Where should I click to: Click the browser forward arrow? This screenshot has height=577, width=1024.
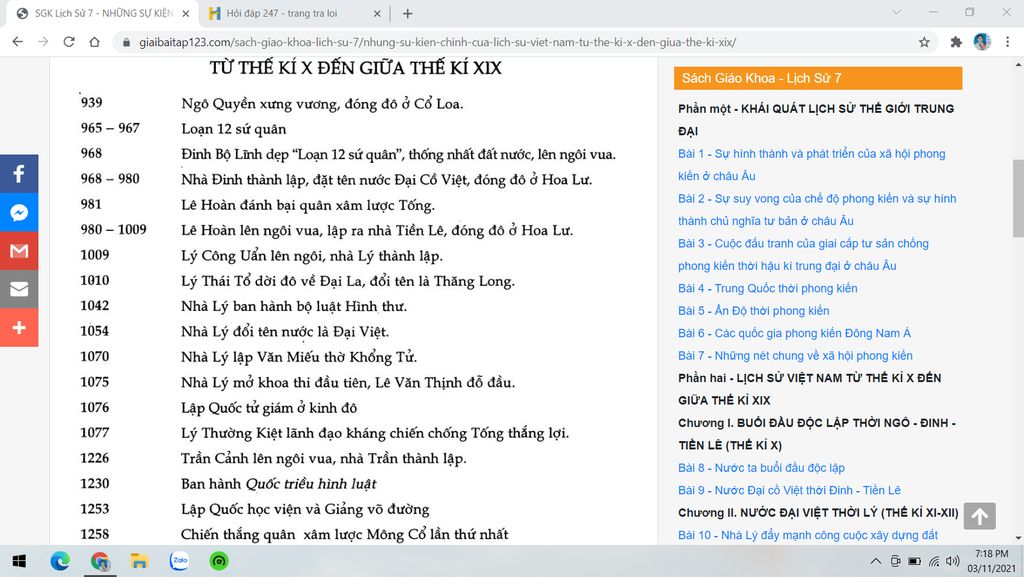pos(43,42)
